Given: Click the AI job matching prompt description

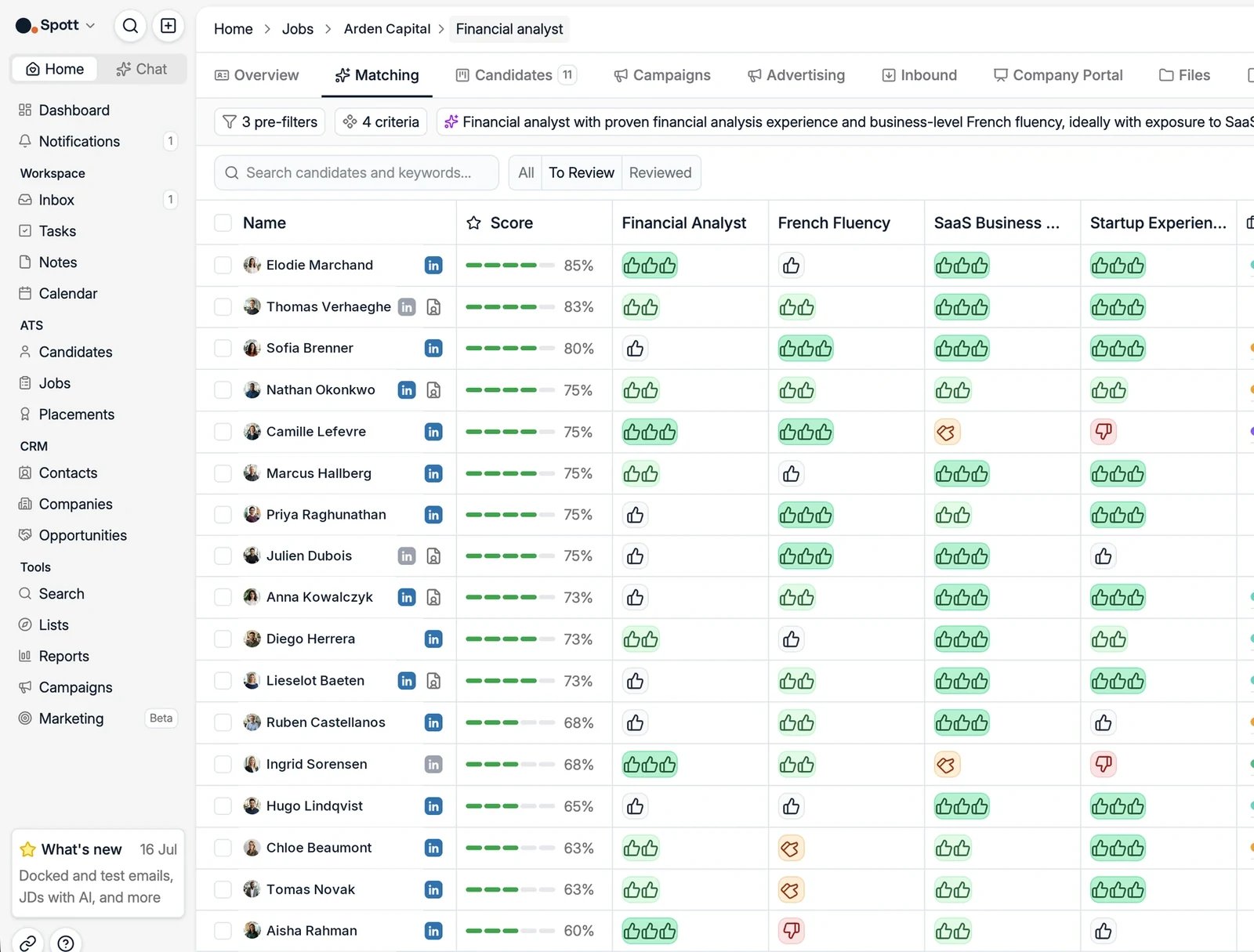Looking at the screenshot, I should click(846, 122).
